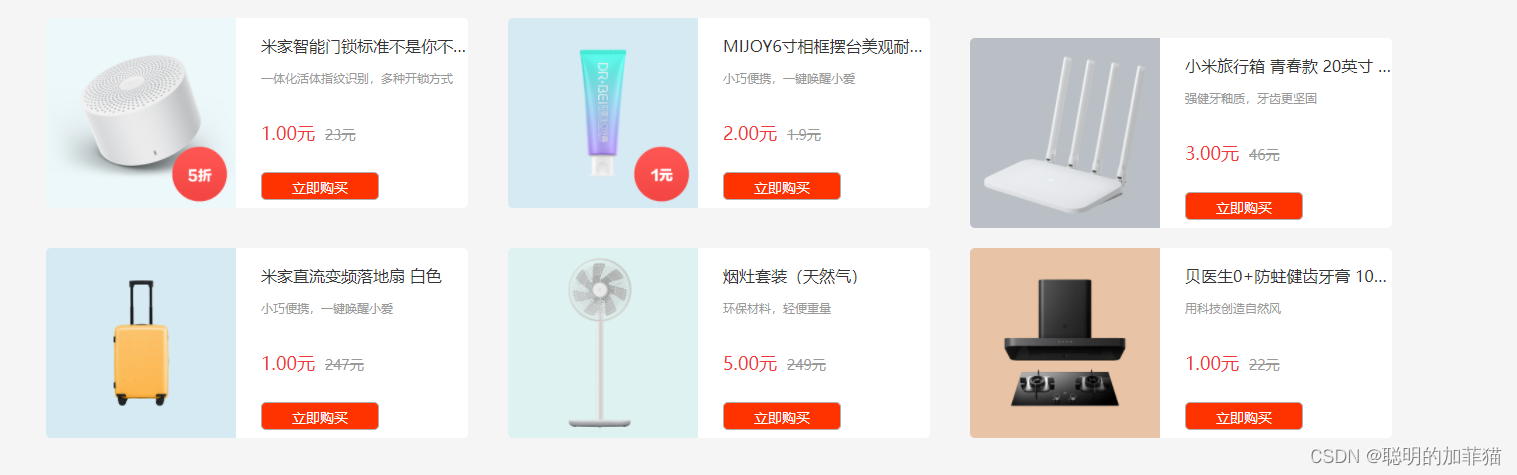Screen dimensions: 1517x475
Task: Open the MIJOY6寸相框摆台 title link
Action: [x=823, y=46]
